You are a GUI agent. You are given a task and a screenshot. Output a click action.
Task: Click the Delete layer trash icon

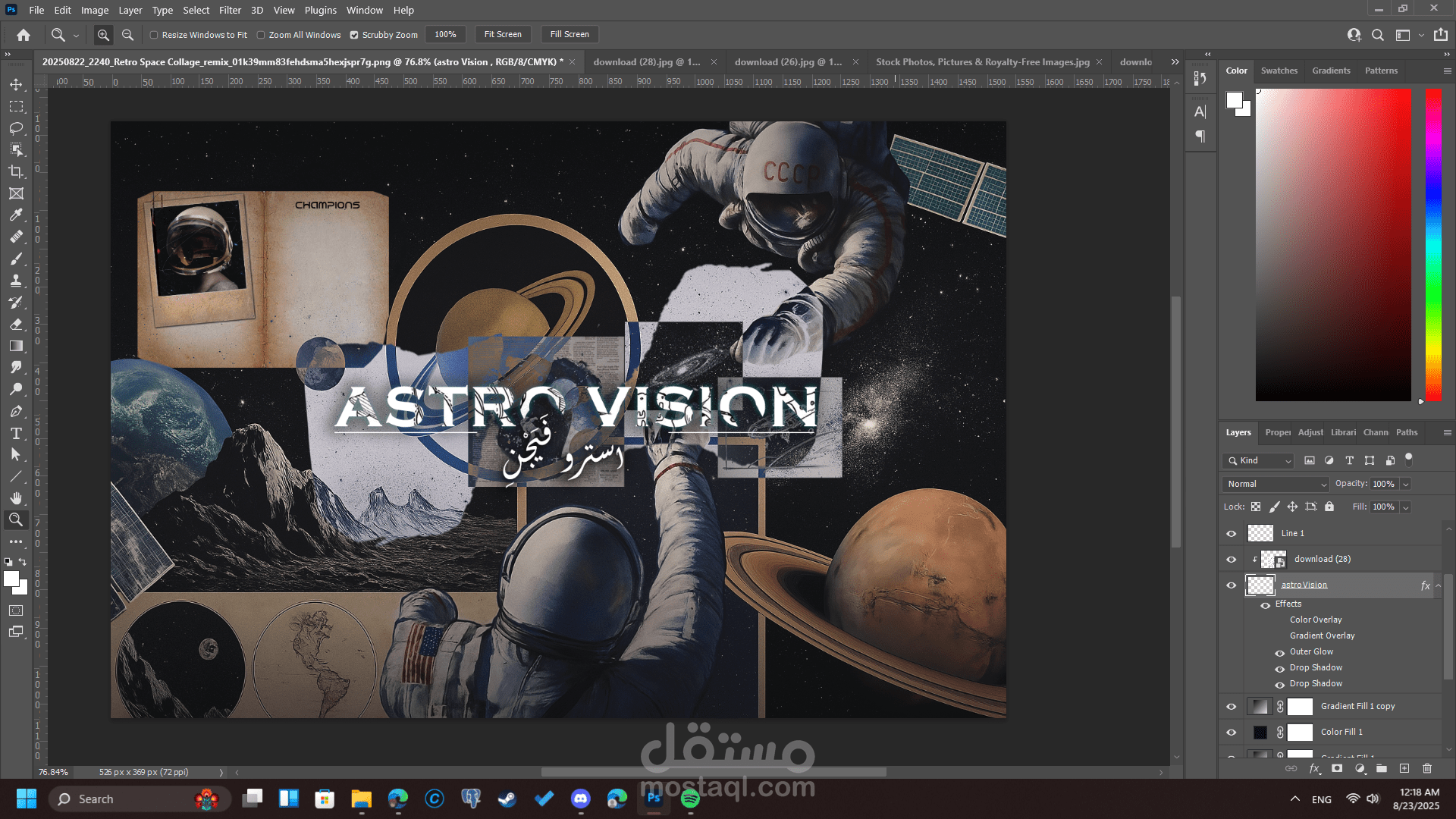tap(1426, 768)
